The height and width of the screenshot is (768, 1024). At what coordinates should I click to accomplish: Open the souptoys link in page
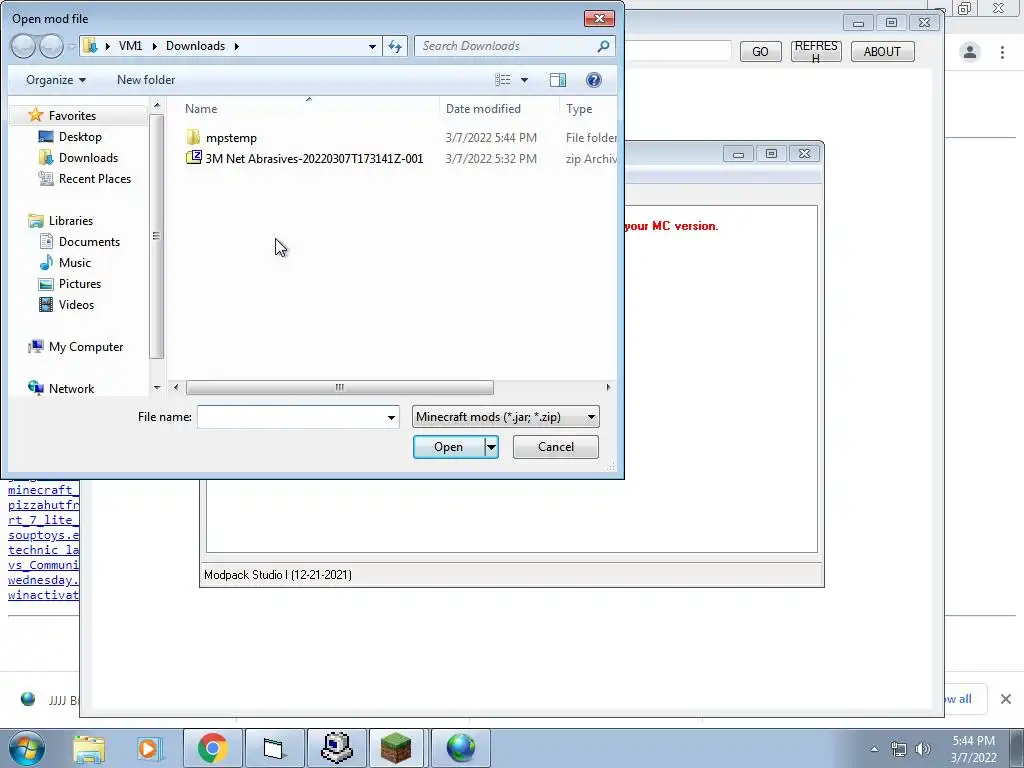point(43,535)
